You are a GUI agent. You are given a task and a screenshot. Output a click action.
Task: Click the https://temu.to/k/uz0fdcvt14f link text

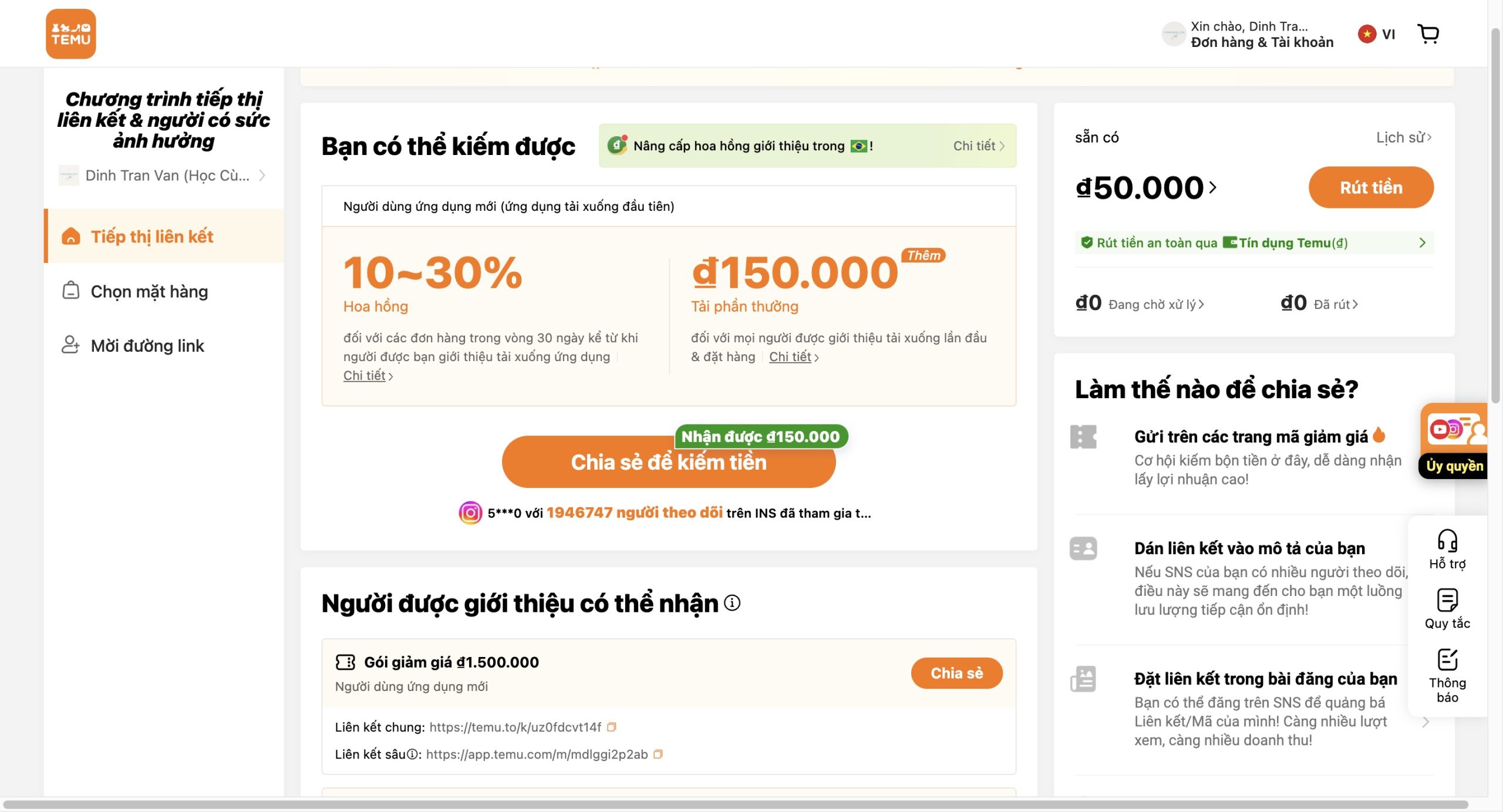pos(515,727)
